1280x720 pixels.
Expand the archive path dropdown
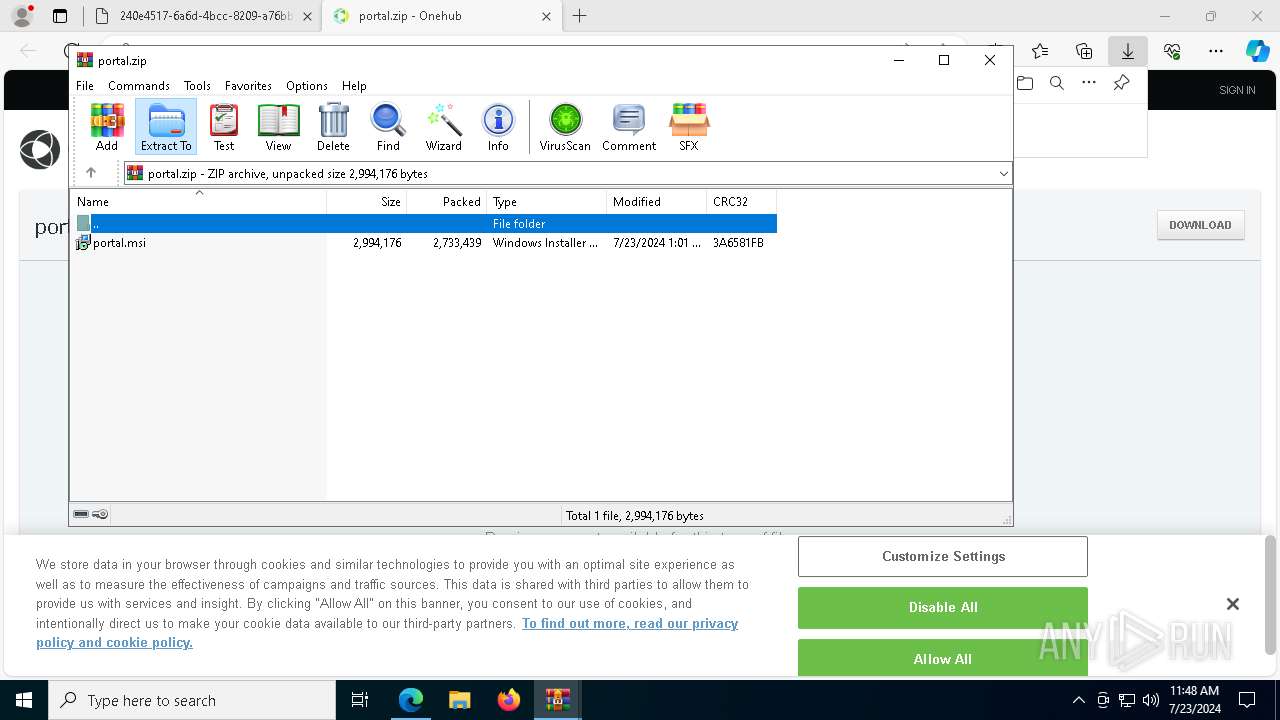point(1003,173)
